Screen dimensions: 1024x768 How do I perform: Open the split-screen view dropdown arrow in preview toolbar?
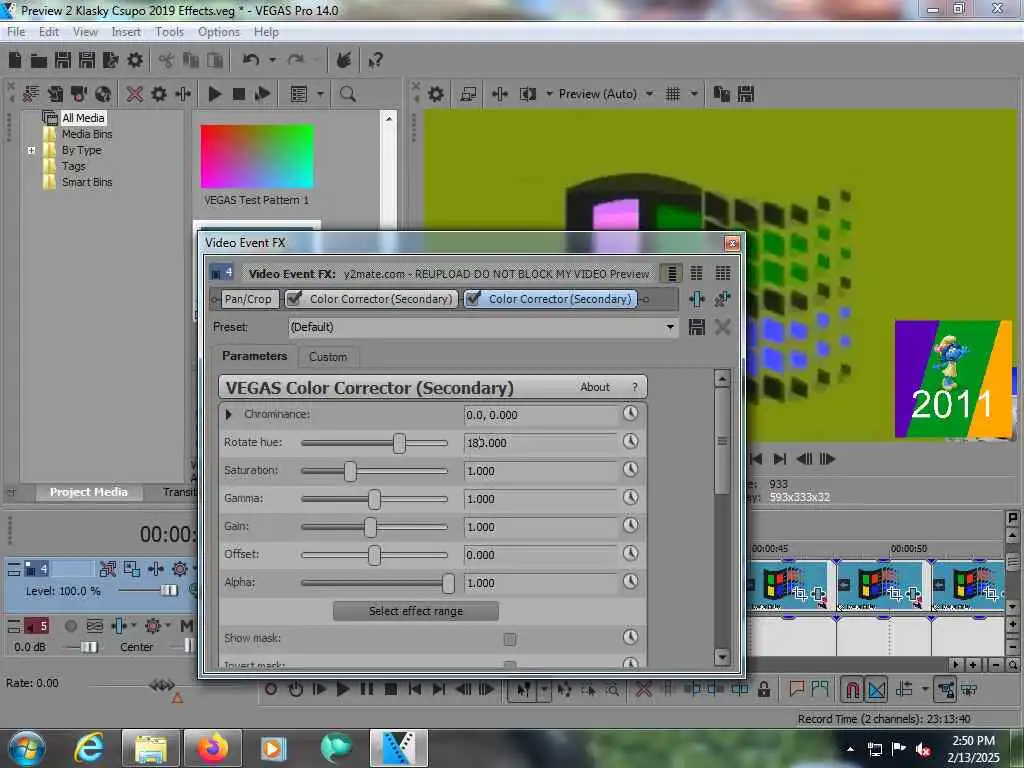tap(549, 94)
